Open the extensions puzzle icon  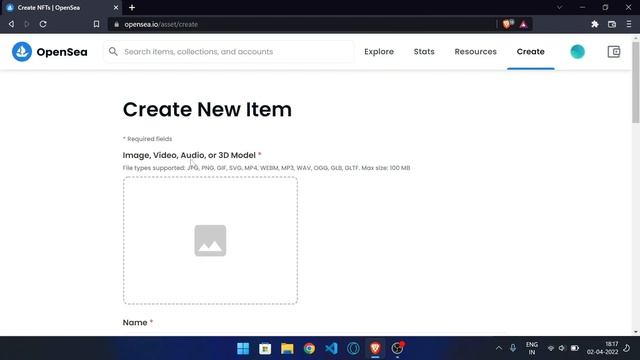pos(595,24)
